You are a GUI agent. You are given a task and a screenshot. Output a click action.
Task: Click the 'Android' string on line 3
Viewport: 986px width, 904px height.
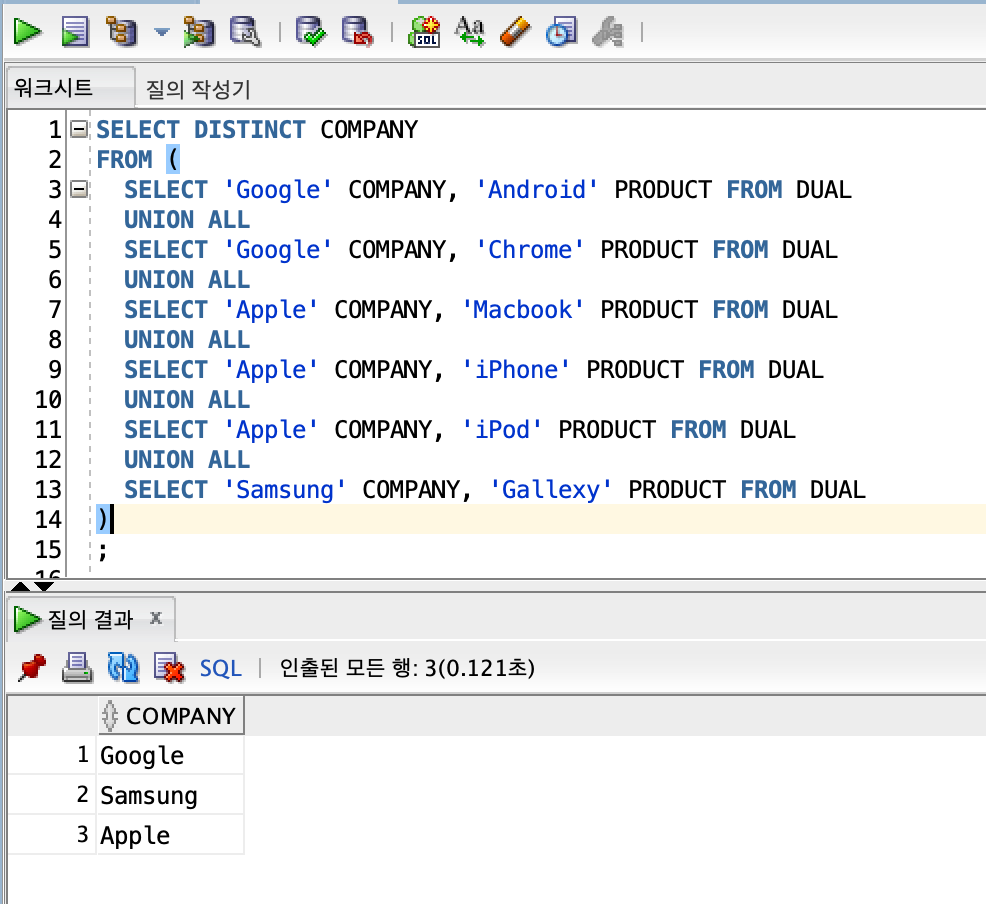[x=537, y=189]
